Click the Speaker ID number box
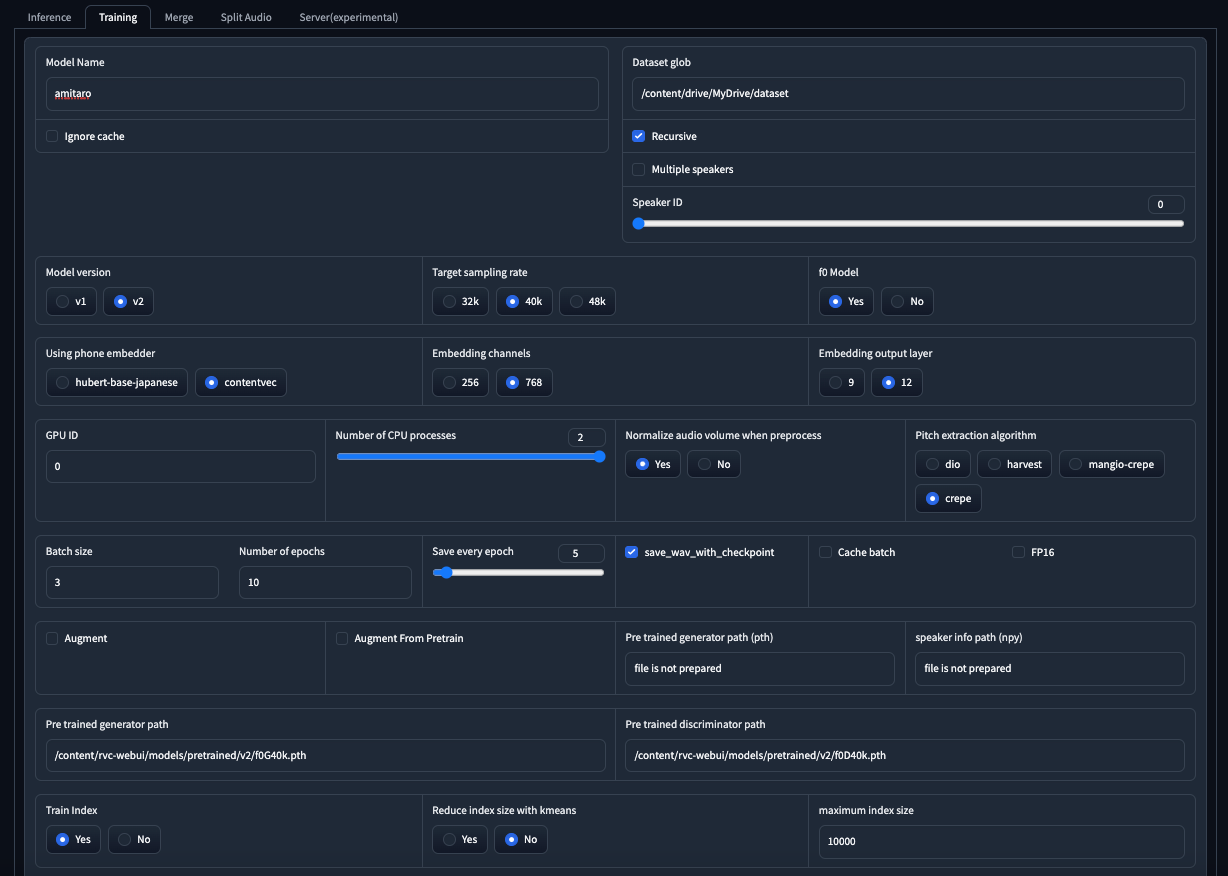Image resolution: width=1228 pixels, height=876 pixels. point(1166,204)
